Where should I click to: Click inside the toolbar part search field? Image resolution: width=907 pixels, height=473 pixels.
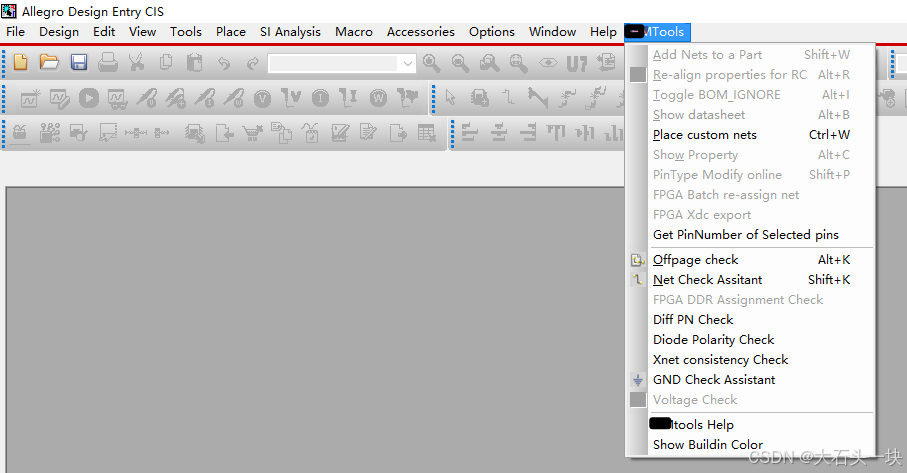[334, 63]
